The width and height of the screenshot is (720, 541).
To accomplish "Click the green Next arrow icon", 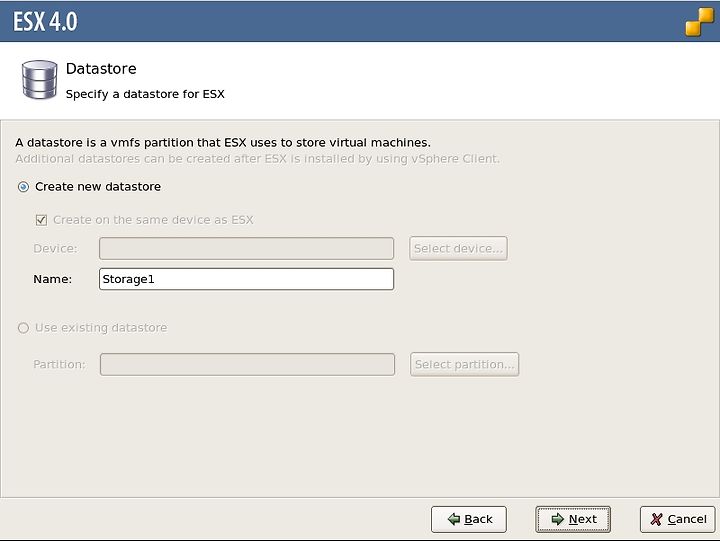I will (x=557, y=519).
